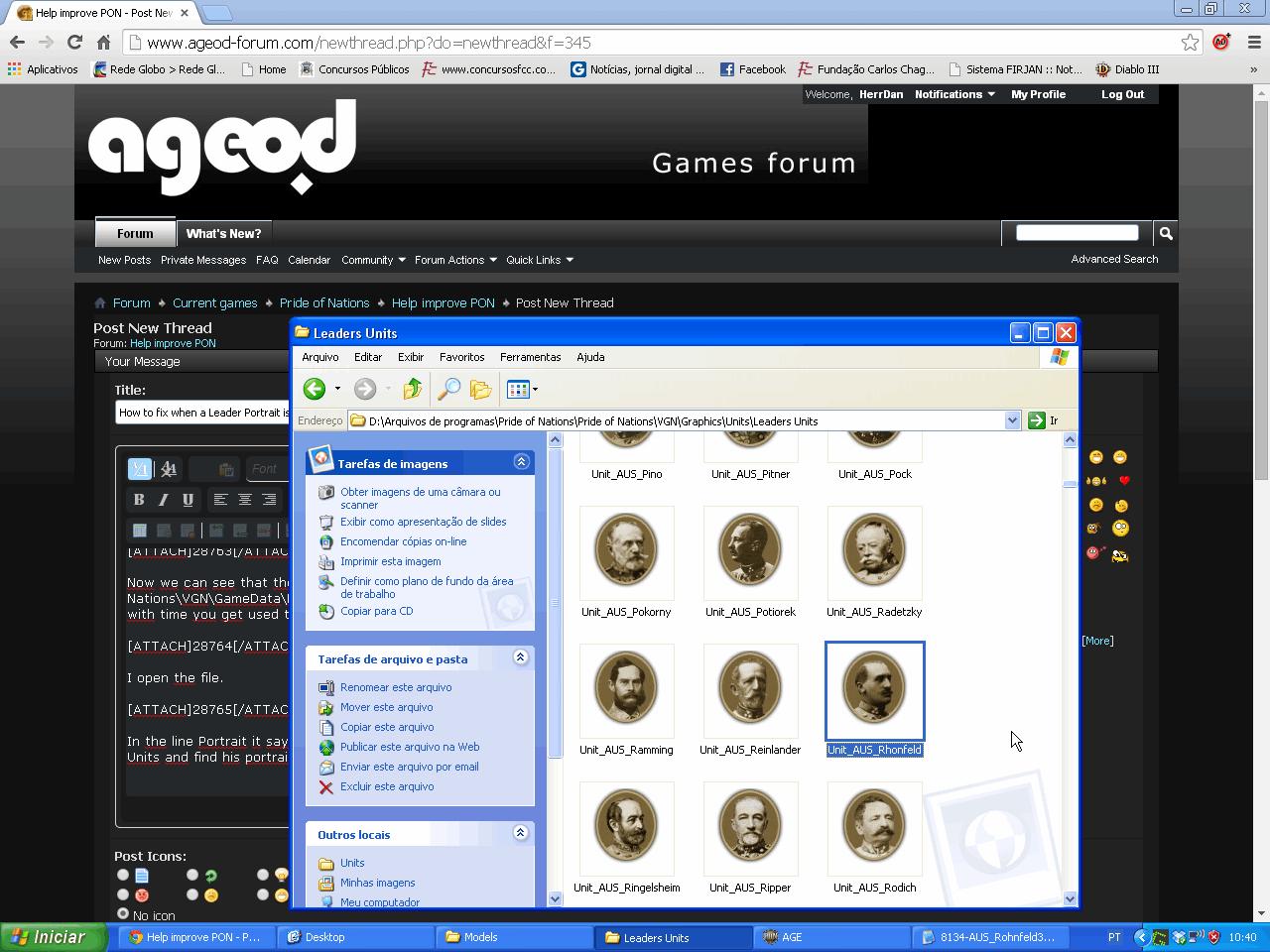This screenshot has width=1270, height=952.
Task: Click the Up folder level icon
Action: click(413, 390)
